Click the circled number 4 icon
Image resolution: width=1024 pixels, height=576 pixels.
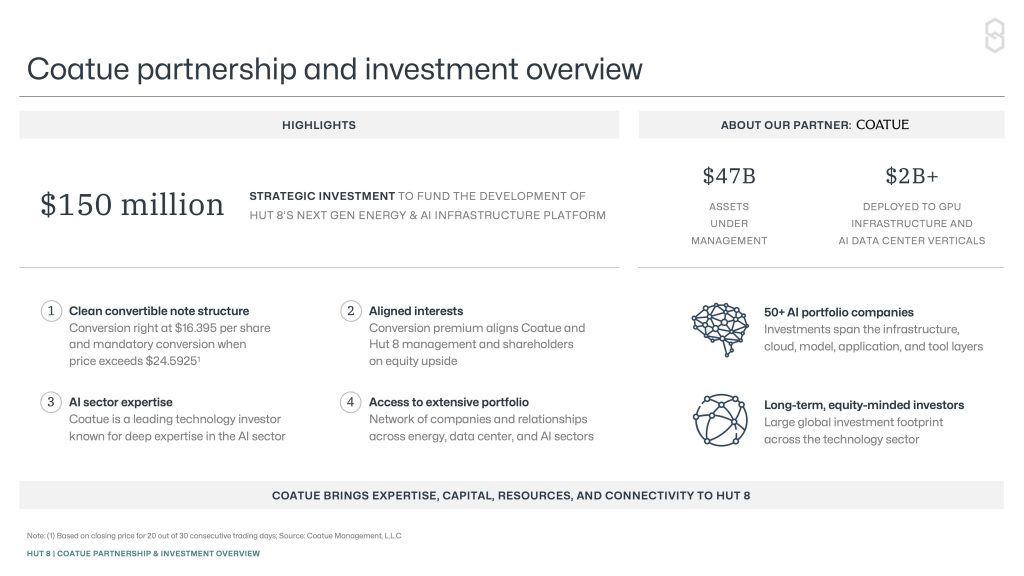pos(350,402)
